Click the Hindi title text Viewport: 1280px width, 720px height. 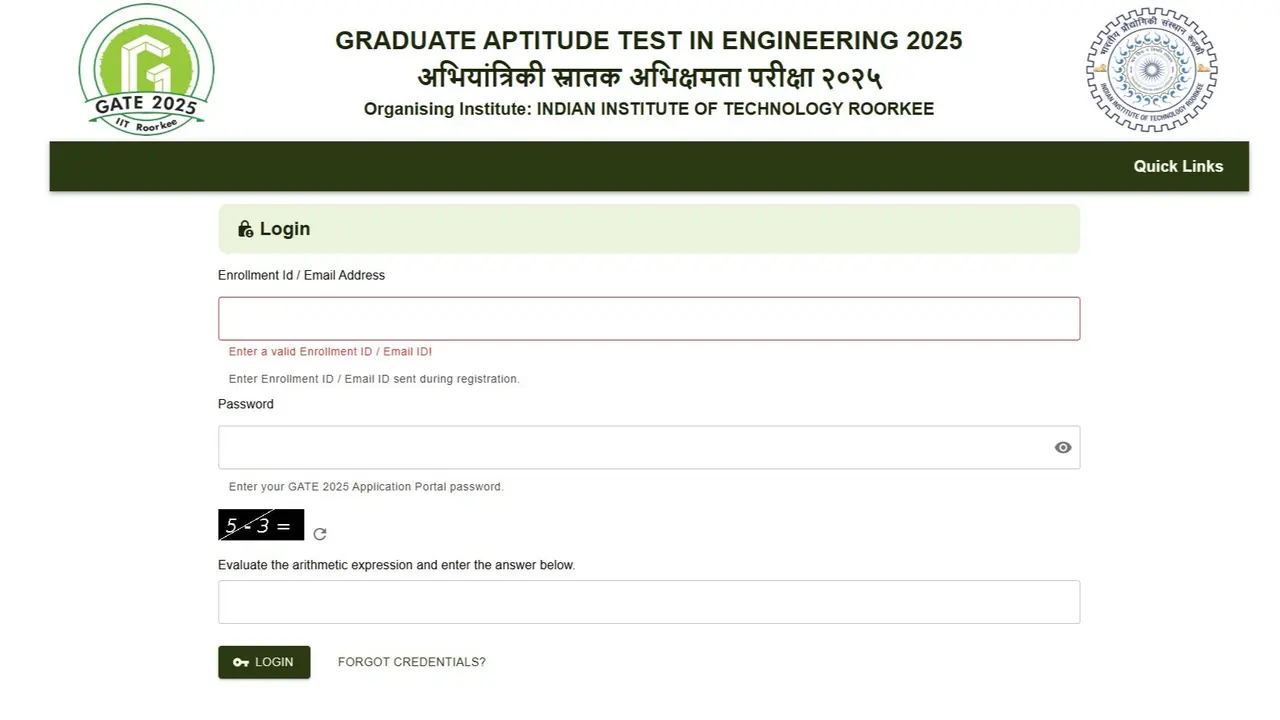coord(649,77)
